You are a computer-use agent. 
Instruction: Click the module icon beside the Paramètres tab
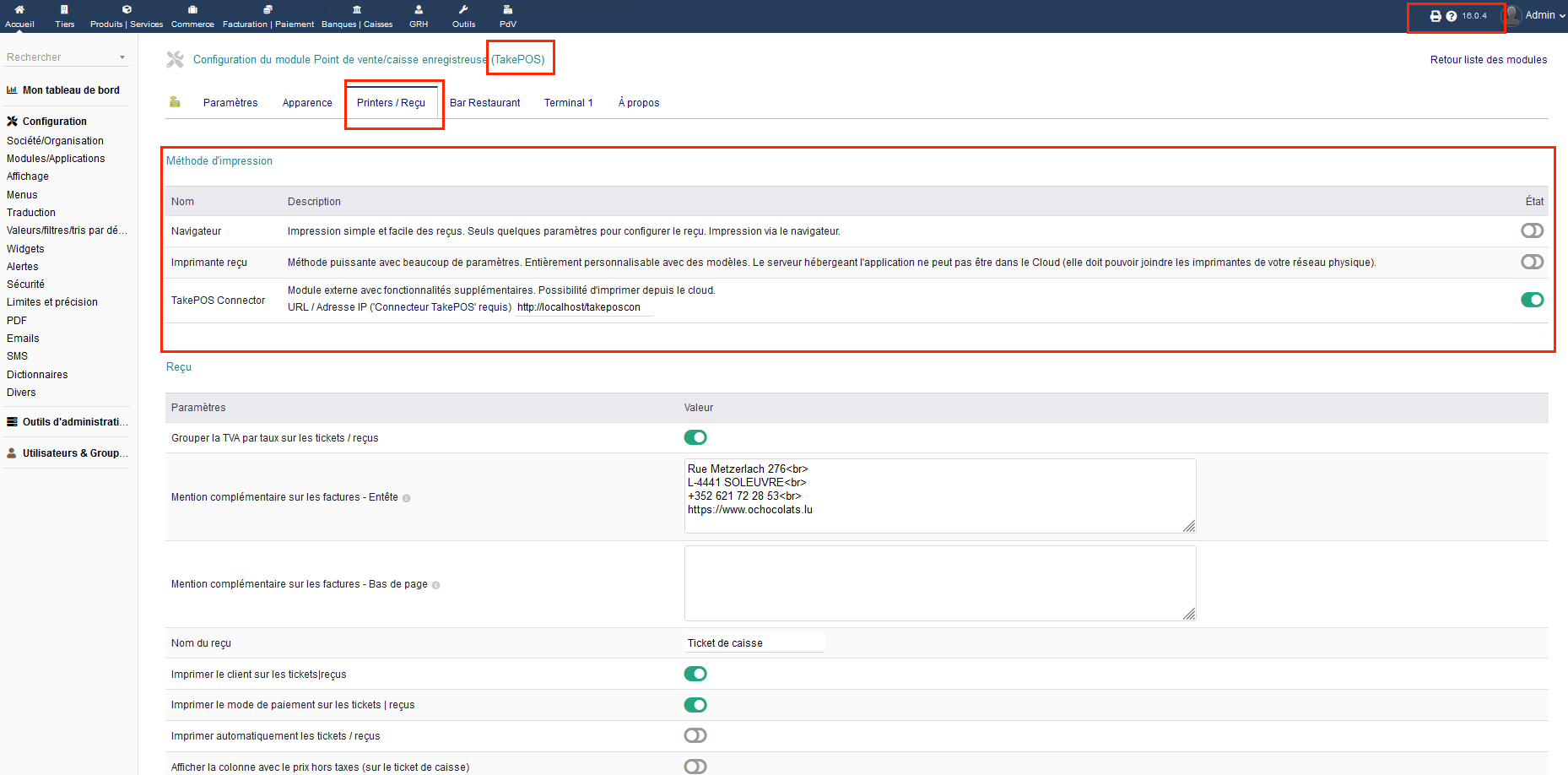tap(175, 101)
